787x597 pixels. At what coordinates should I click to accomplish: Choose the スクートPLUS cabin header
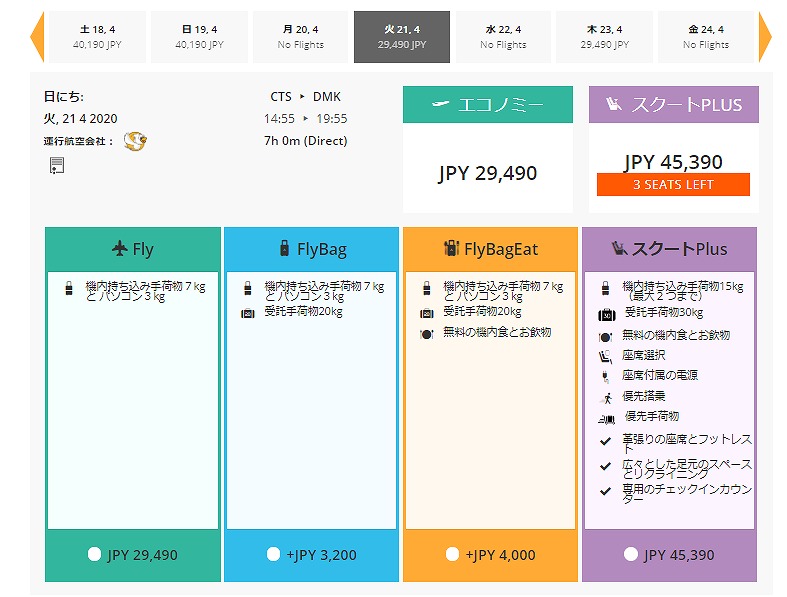[674, 104]
